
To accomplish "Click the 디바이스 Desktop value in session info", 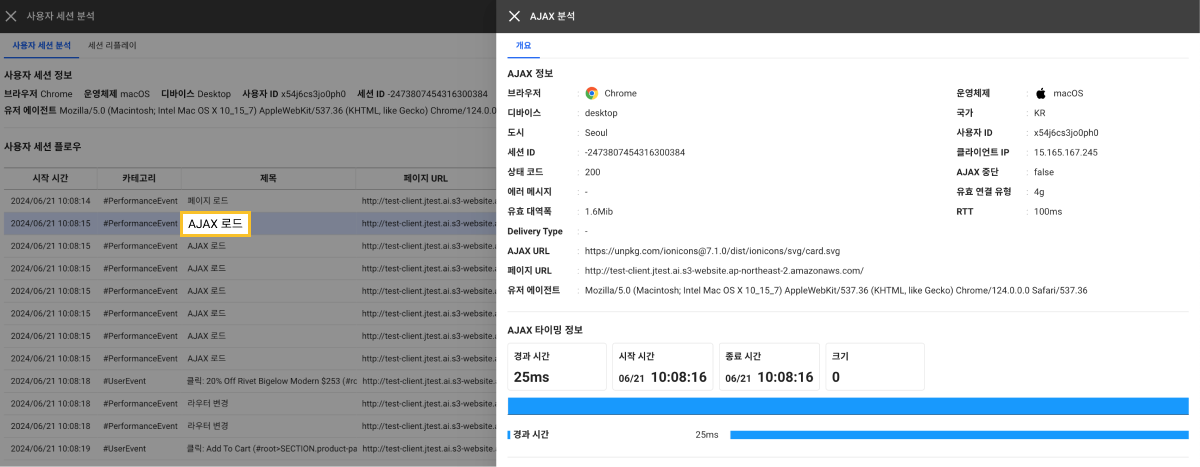I will click(x=214, y=94).
